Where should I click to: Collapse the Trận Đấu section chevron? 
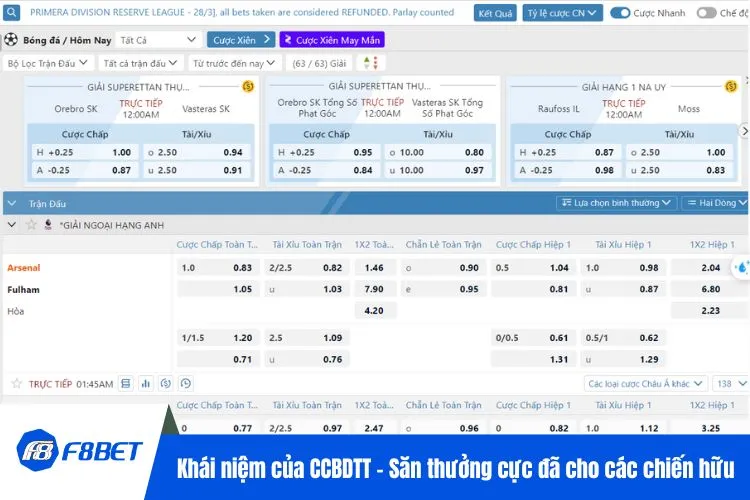12,203
